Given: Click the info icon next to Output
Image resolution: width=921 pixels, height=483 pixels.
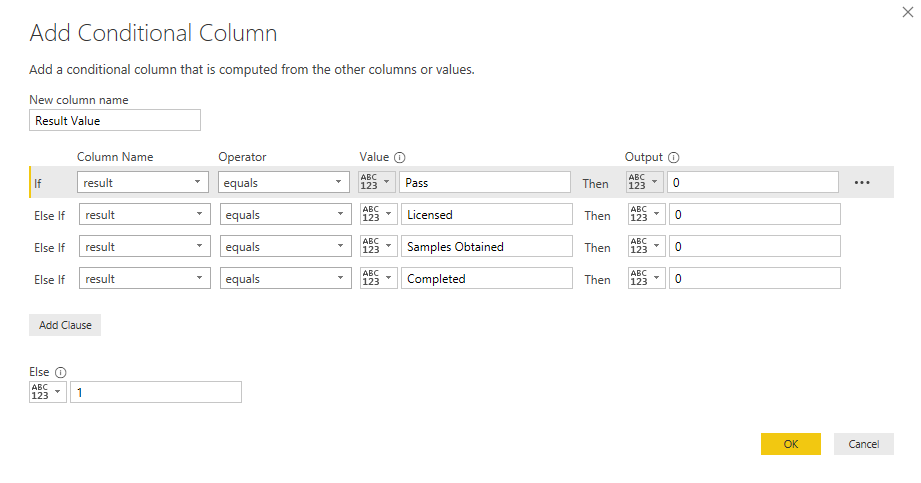Looking at the screenshot, I should (x=673, y=158).
